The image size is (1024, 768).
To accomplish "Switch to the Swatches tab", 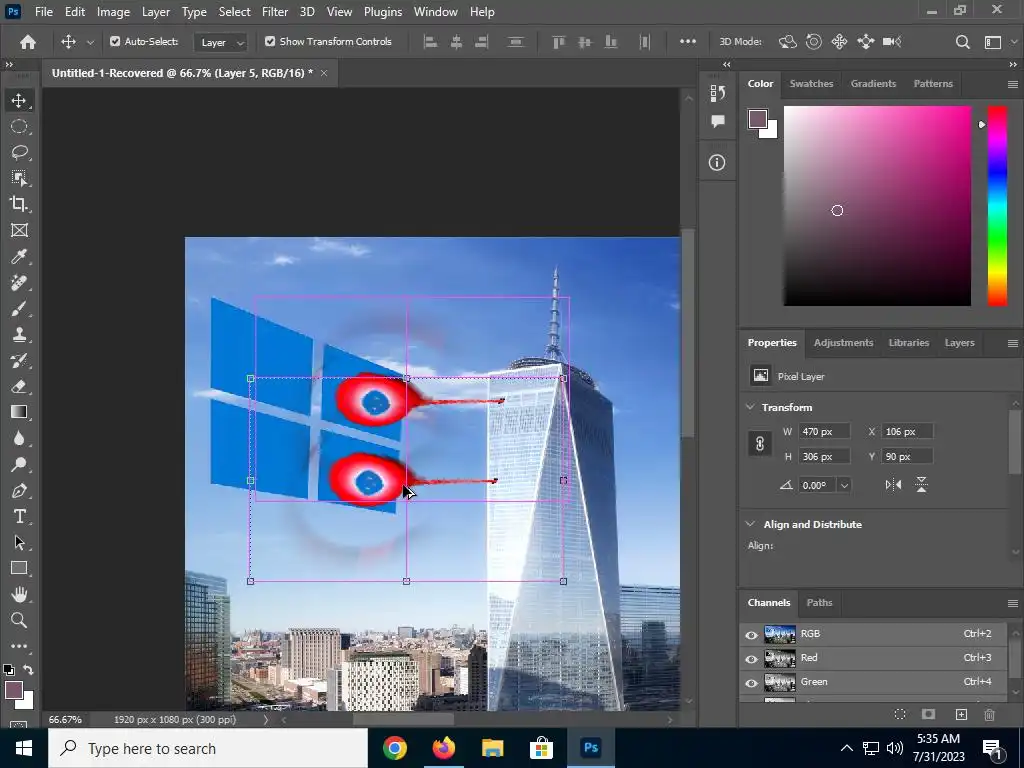I will pyautogui.click(x=811, y=84).
